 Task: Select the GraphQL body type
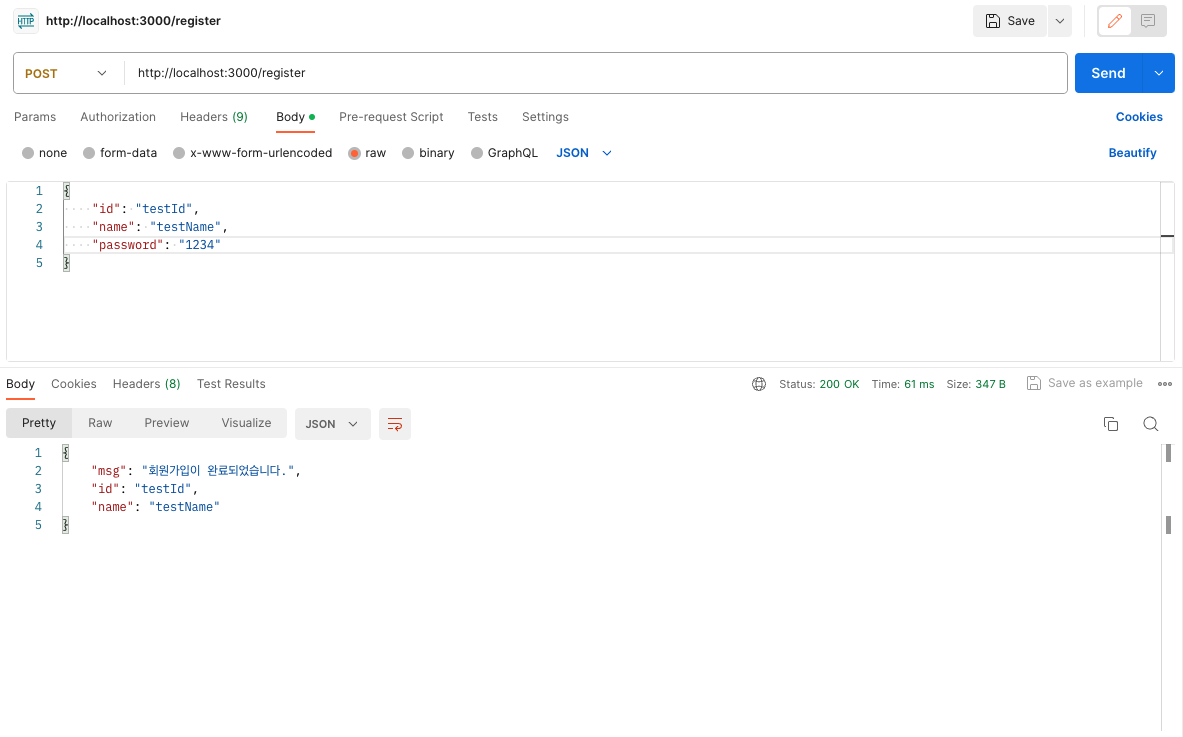(504, 153)
